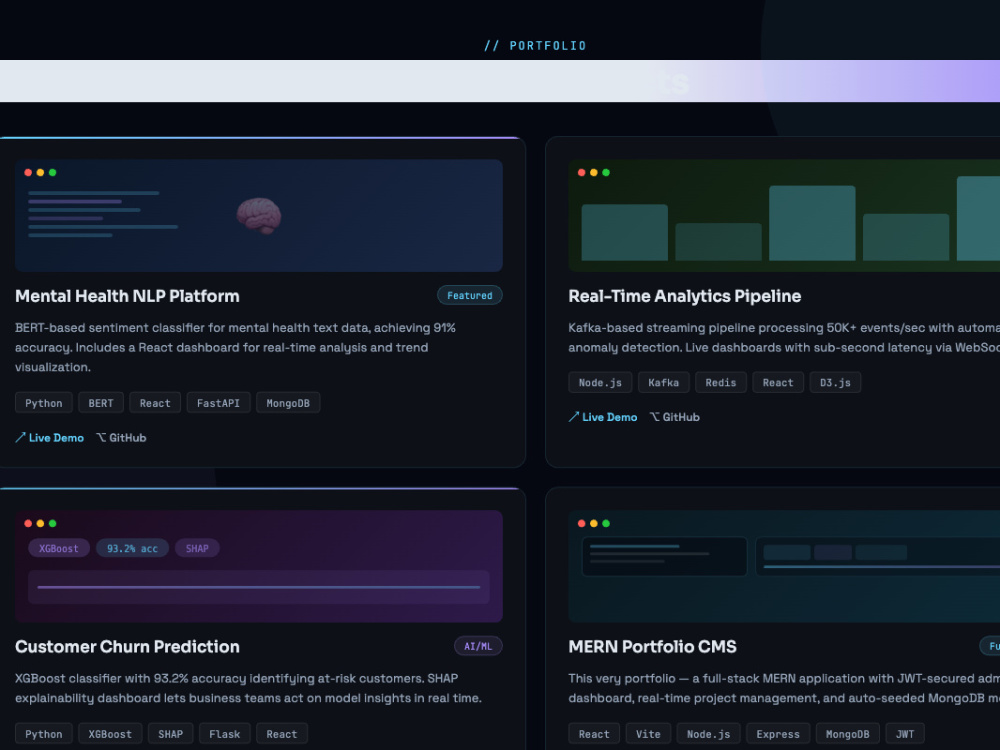Click the MongoDB tag in Mental Health card
Screen dimensions: 1000x750
tap(288, 403)
